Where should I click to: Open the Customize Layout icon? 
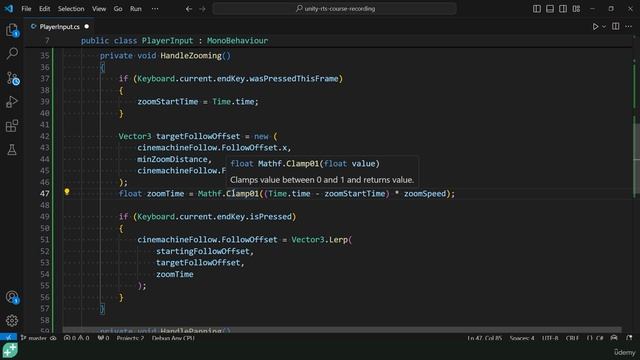click(x=576, y=9)
